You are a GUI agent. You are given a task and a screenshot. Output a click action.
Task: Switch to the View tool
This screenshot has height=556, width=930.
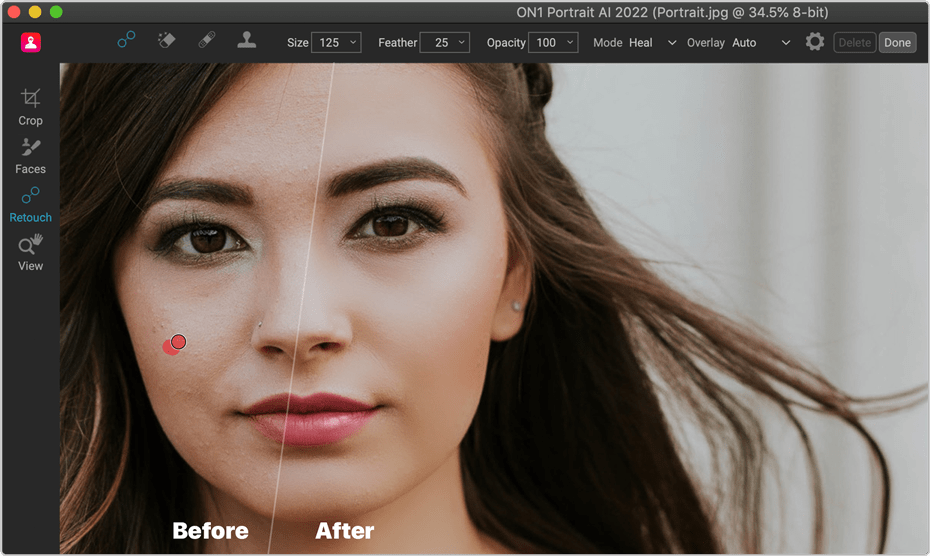[x=31, y=252]
